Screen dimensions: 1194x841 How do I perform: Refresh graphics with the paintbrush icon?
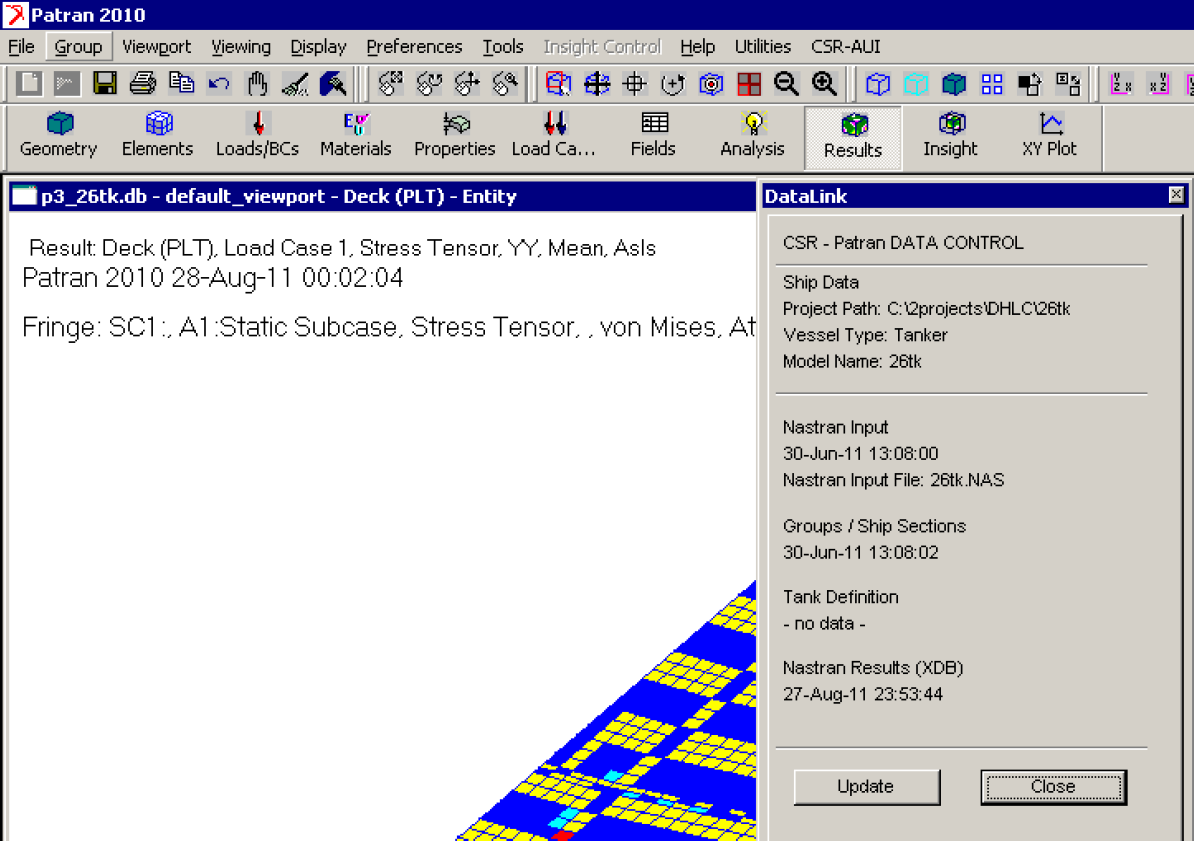[x=333, y=83]
